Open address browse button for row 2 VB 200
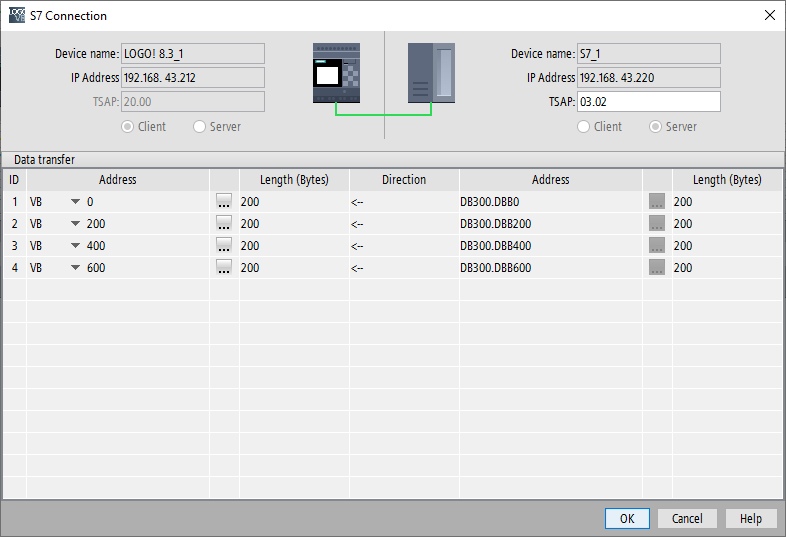 pyautogui.click(x=224, y=223)
